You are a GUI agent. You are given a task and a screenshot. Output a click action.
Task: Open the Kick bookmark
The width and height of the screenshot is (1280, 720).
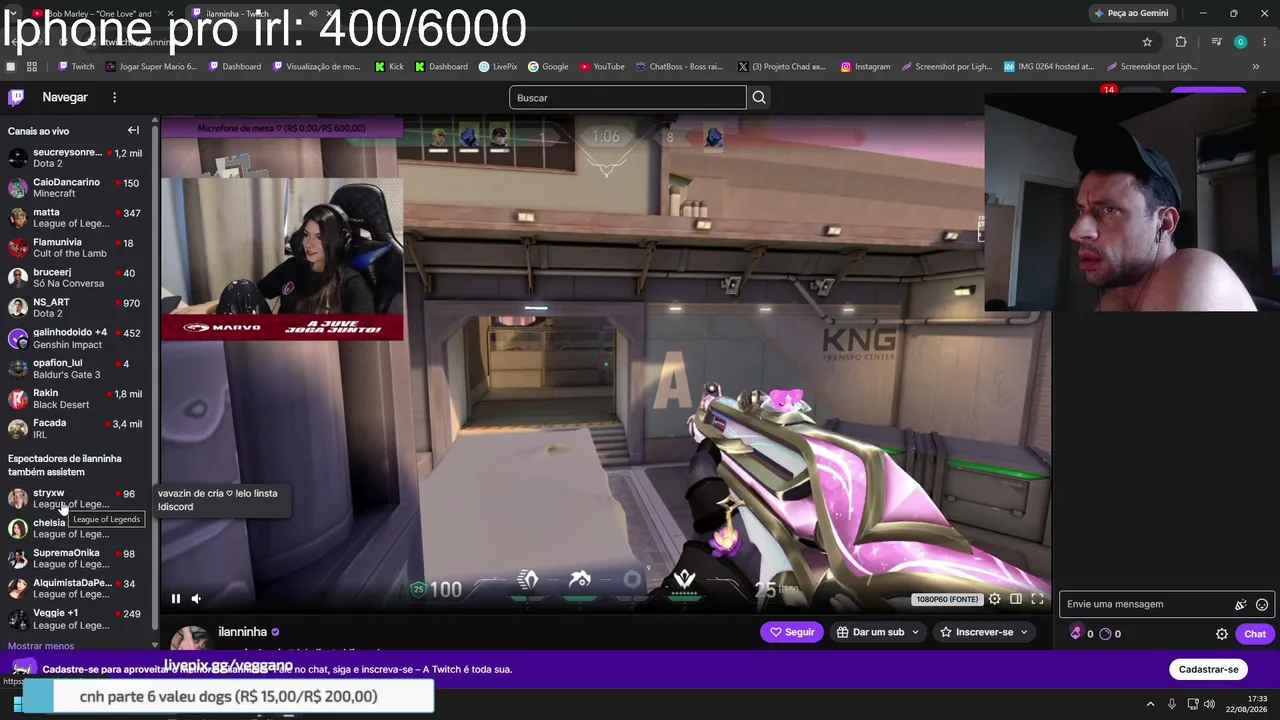(389, 67)
